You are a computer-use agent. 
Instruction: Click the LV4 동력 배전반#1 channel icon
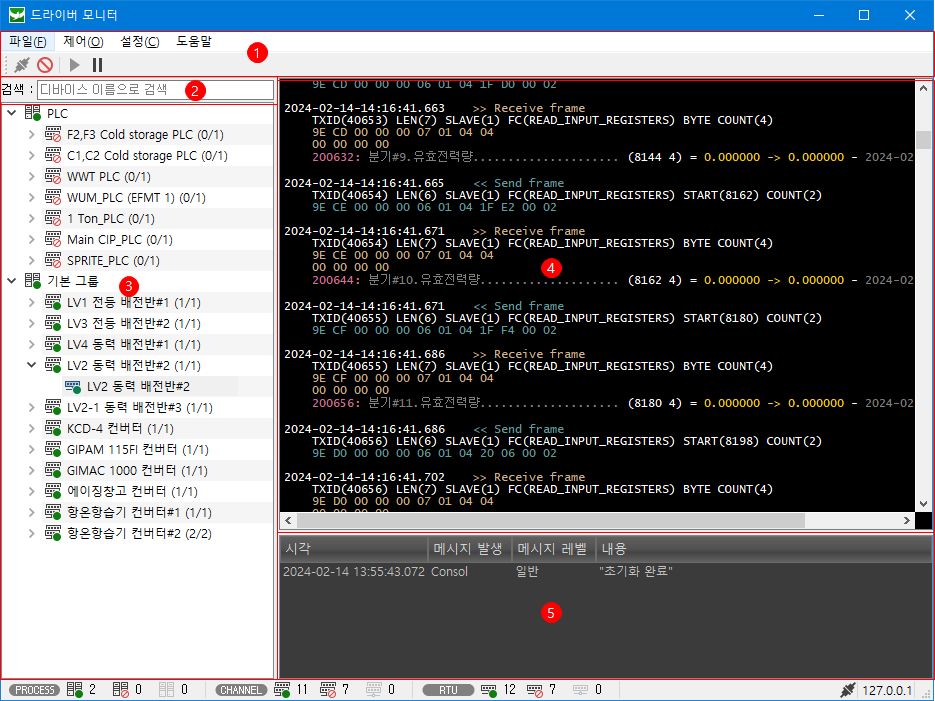pos(53,344)
